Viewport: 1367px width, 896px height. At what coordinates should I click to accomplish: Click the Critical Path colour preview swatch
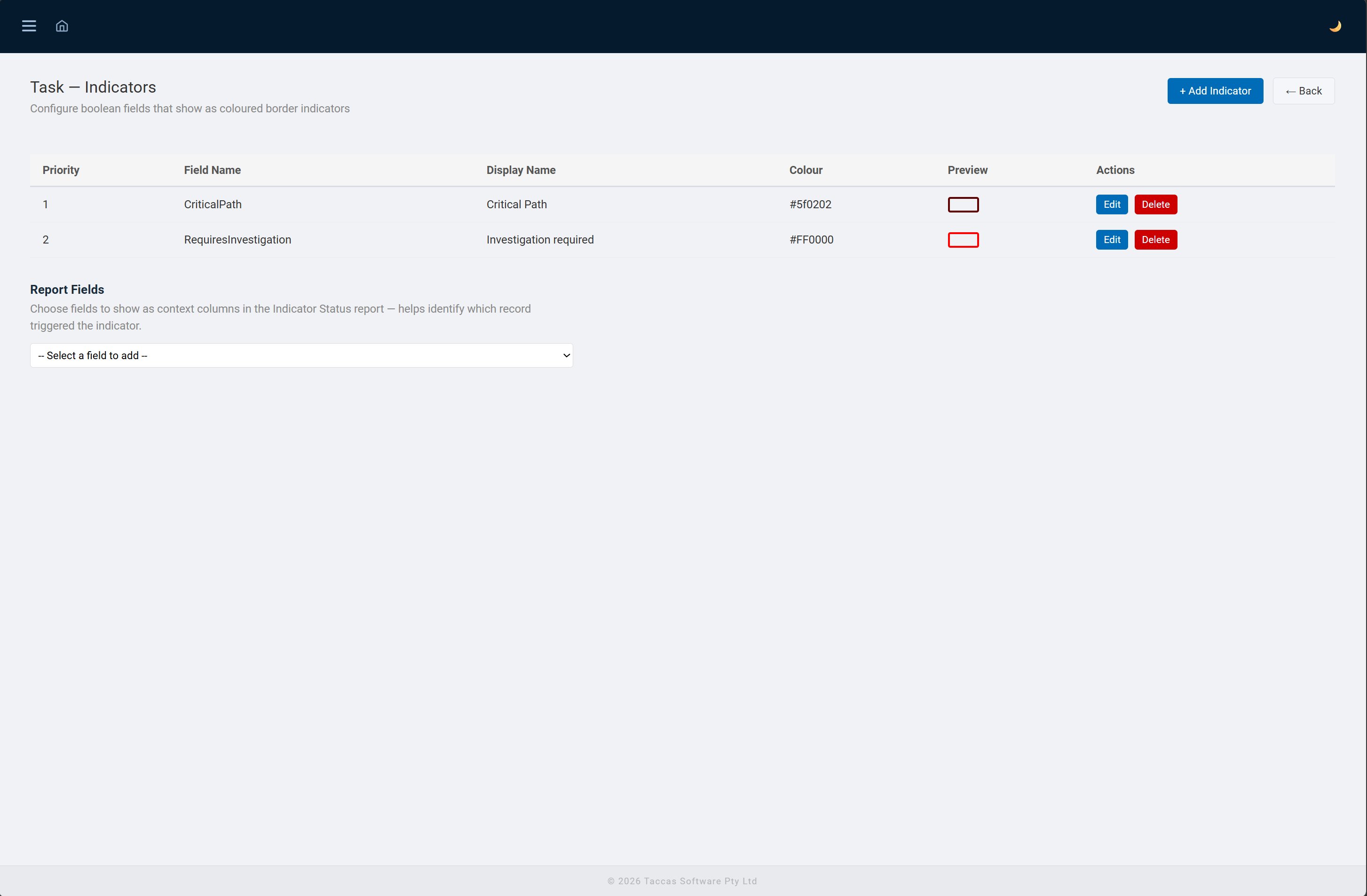coord(963,204)
